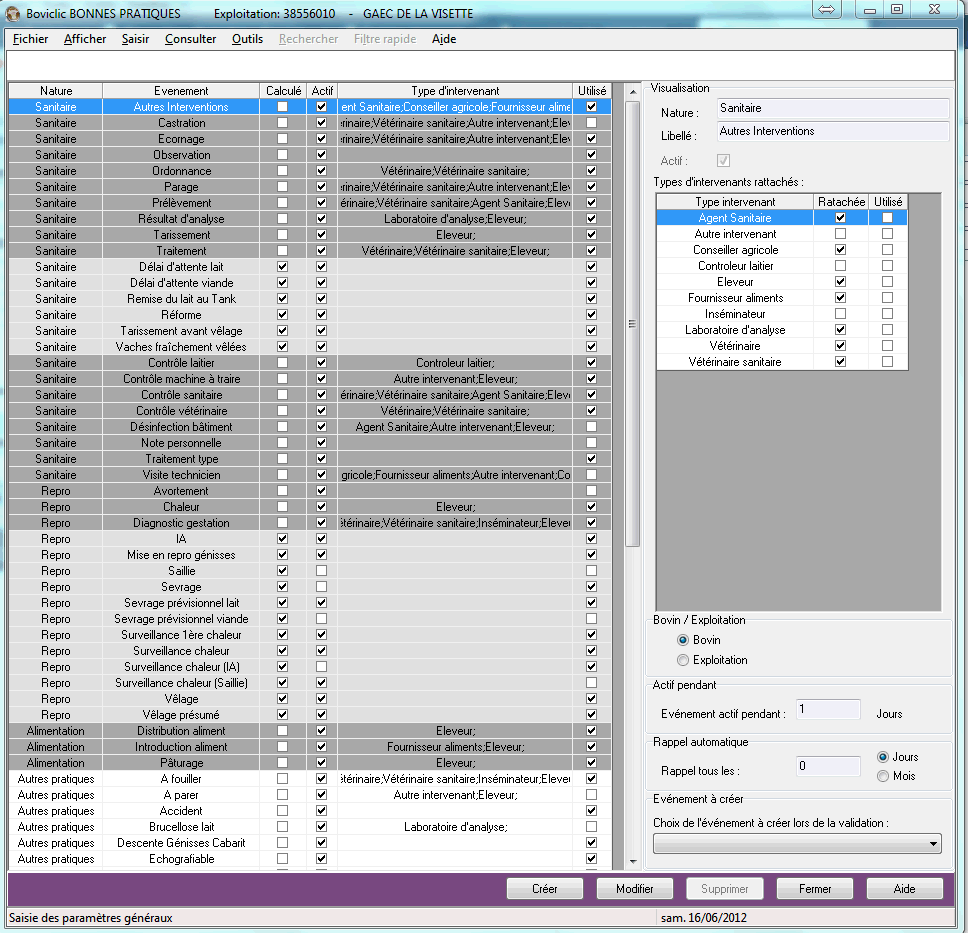Click the date sam. 16/06/2012 in status bar
Screen dimensions: 968x933
704,918
